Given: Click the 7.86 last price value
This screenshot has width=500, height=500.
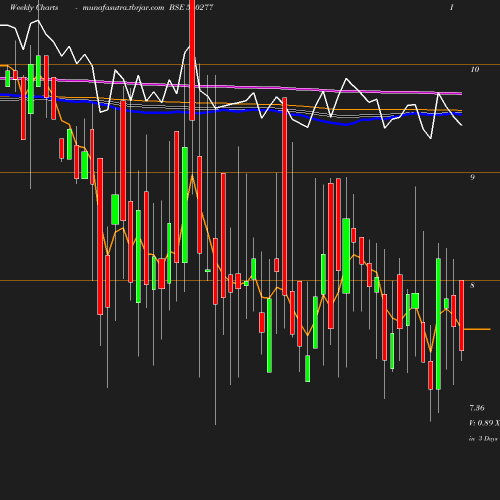Looking at the screenshot, I should [477, 408].
